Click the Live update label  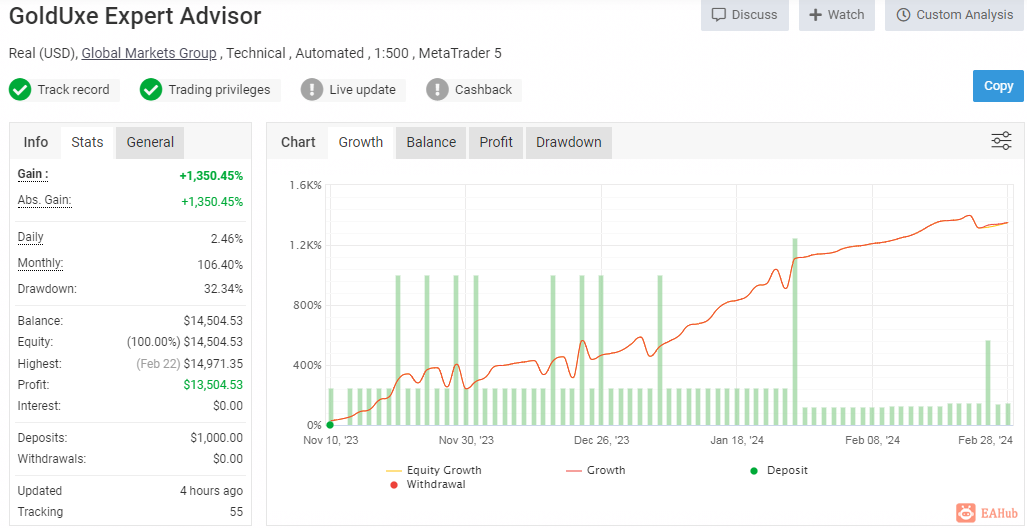pyautogui.click(x=362, y=90)
